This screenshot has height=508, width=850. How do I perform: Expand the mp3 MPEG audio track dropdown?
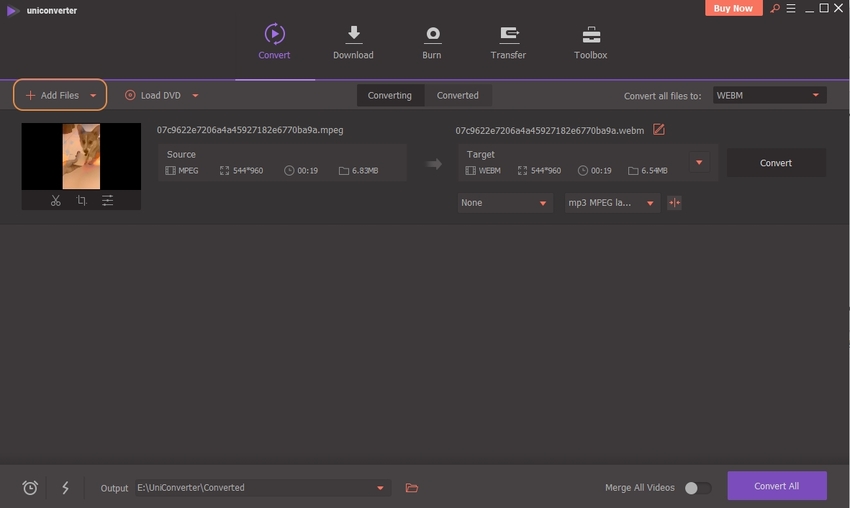610,203
